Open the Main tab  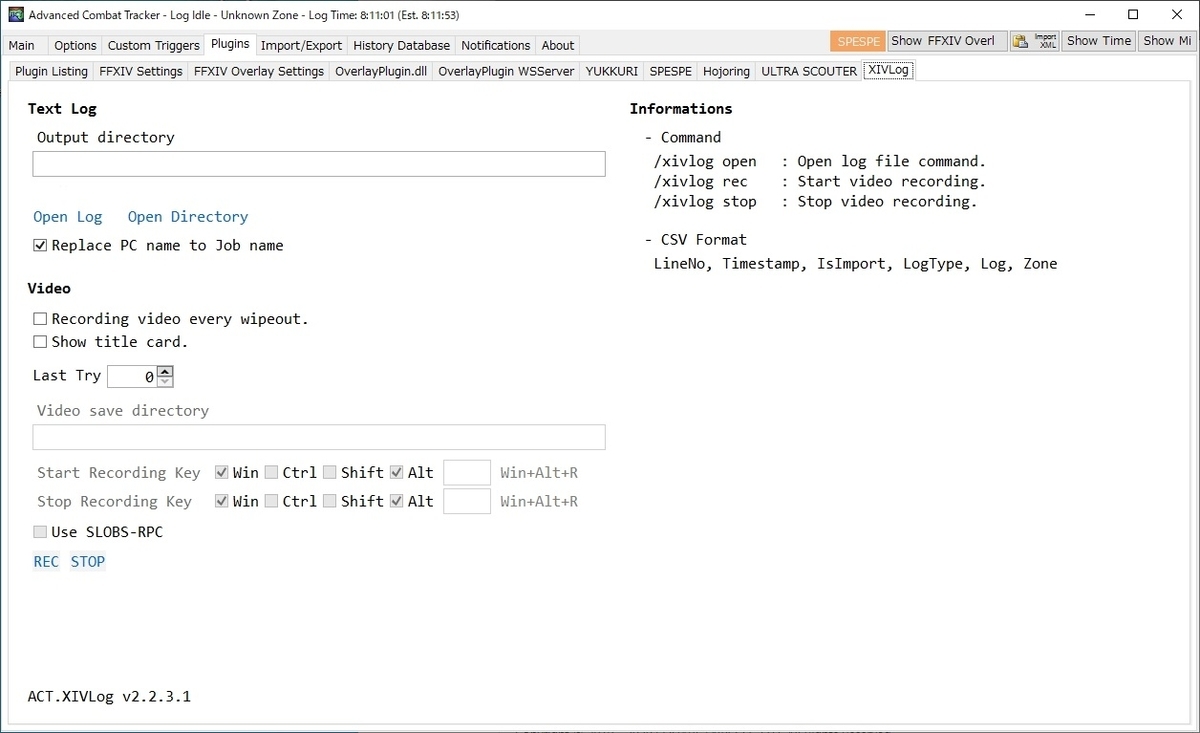[x=22, y=45]
